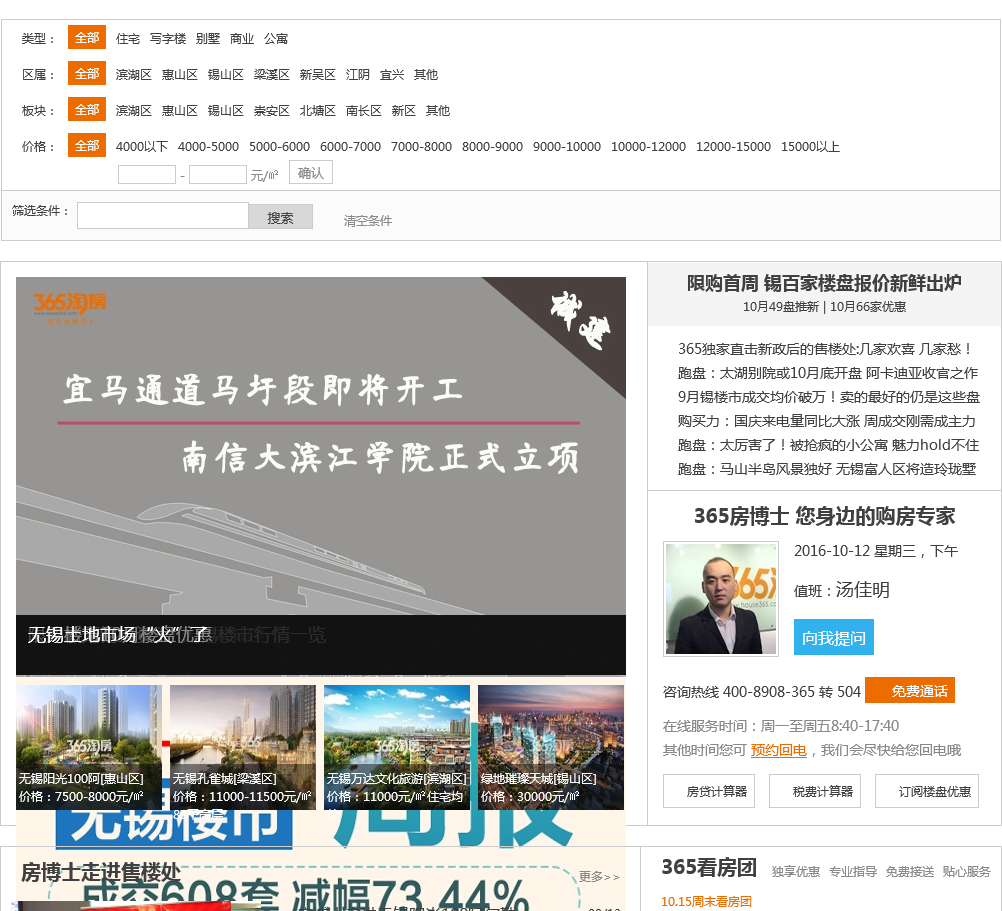Open 无锡阳光100阿 property thumbnail
Screen dimensions: 1002x911
pyautogui.click(x=89, y=747)
